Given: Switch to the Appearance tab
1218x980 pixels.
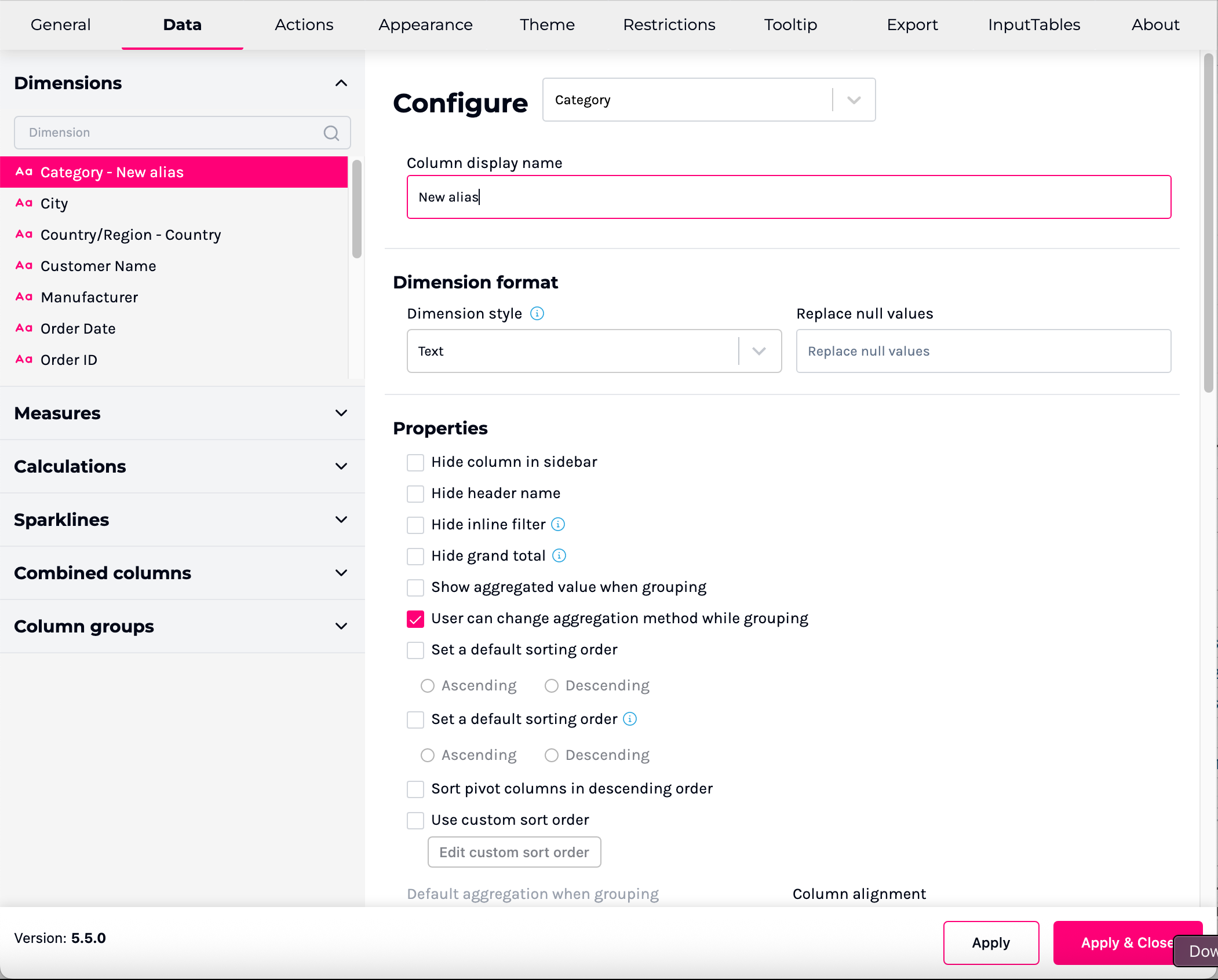Looking at the screenshot, I should 425,24.
